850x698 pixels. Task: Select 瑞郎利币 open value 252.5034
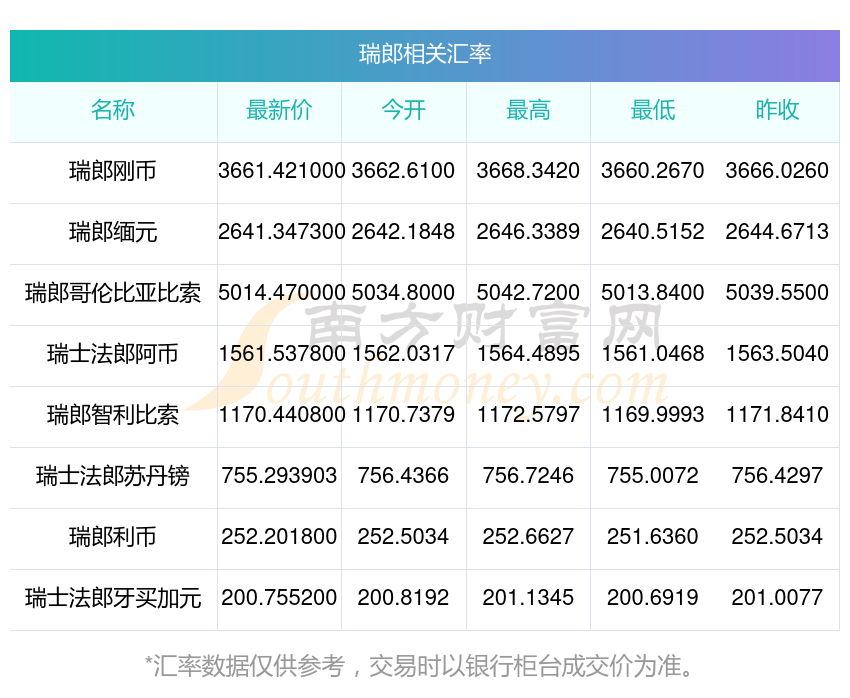(x=403, y=537)
